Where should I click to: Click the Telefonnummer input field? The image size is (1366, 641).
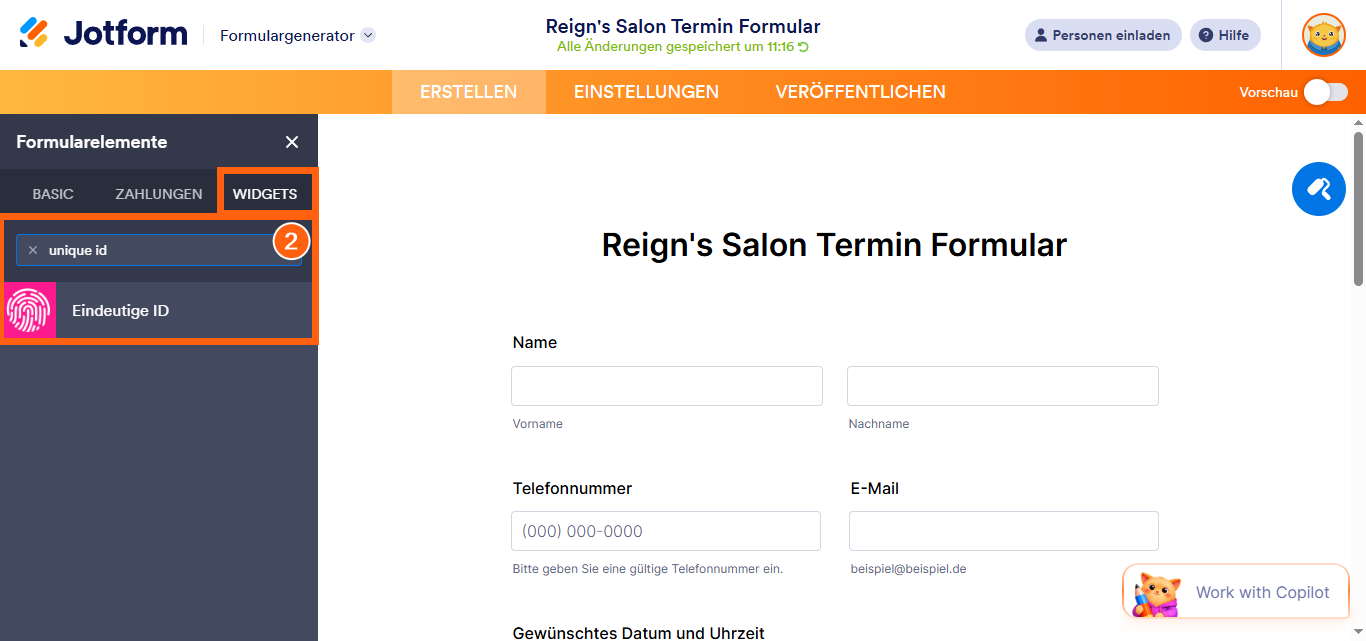(665, 531)
